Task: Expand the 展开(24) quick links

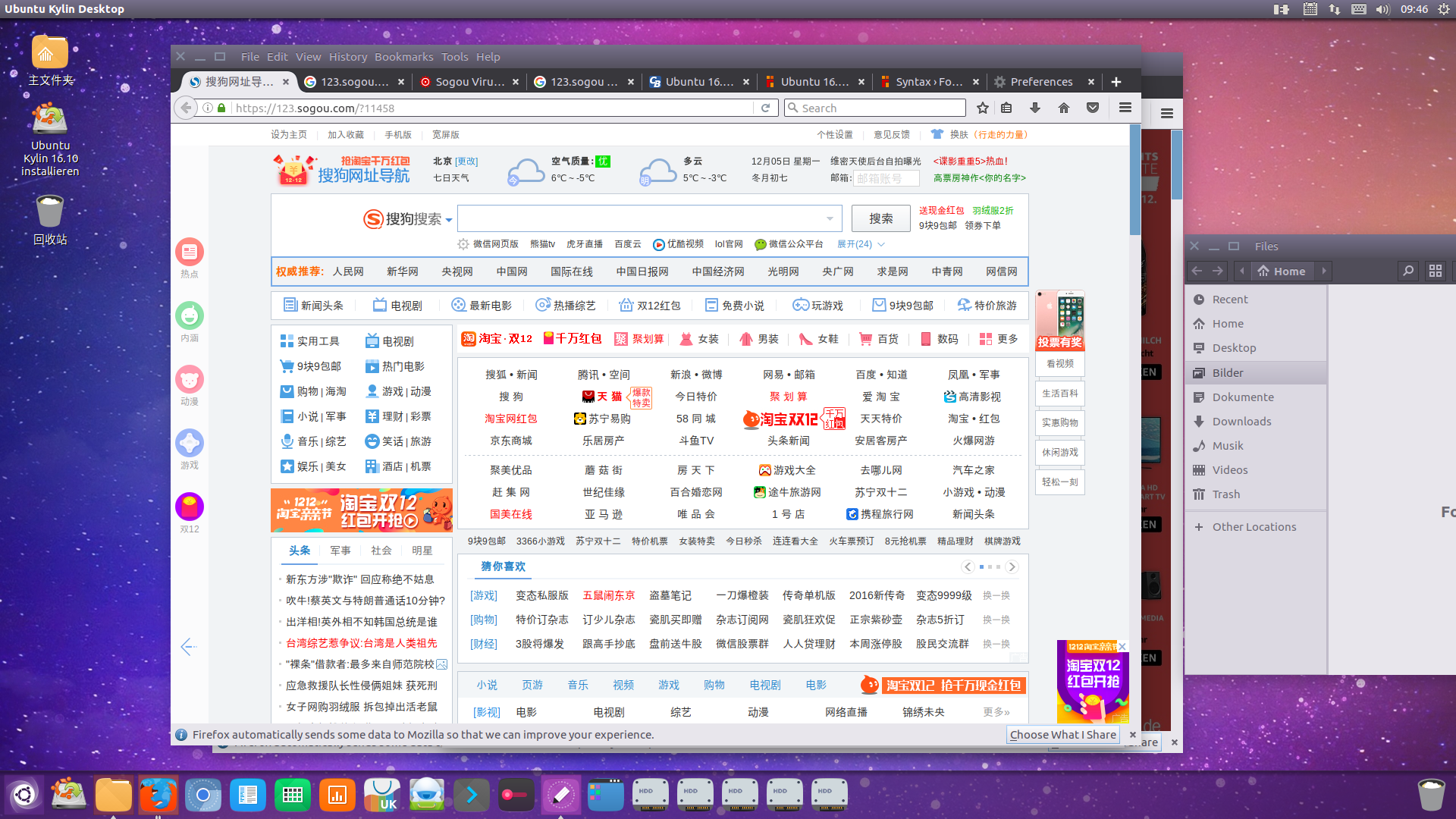Action: tap(861, 244)
